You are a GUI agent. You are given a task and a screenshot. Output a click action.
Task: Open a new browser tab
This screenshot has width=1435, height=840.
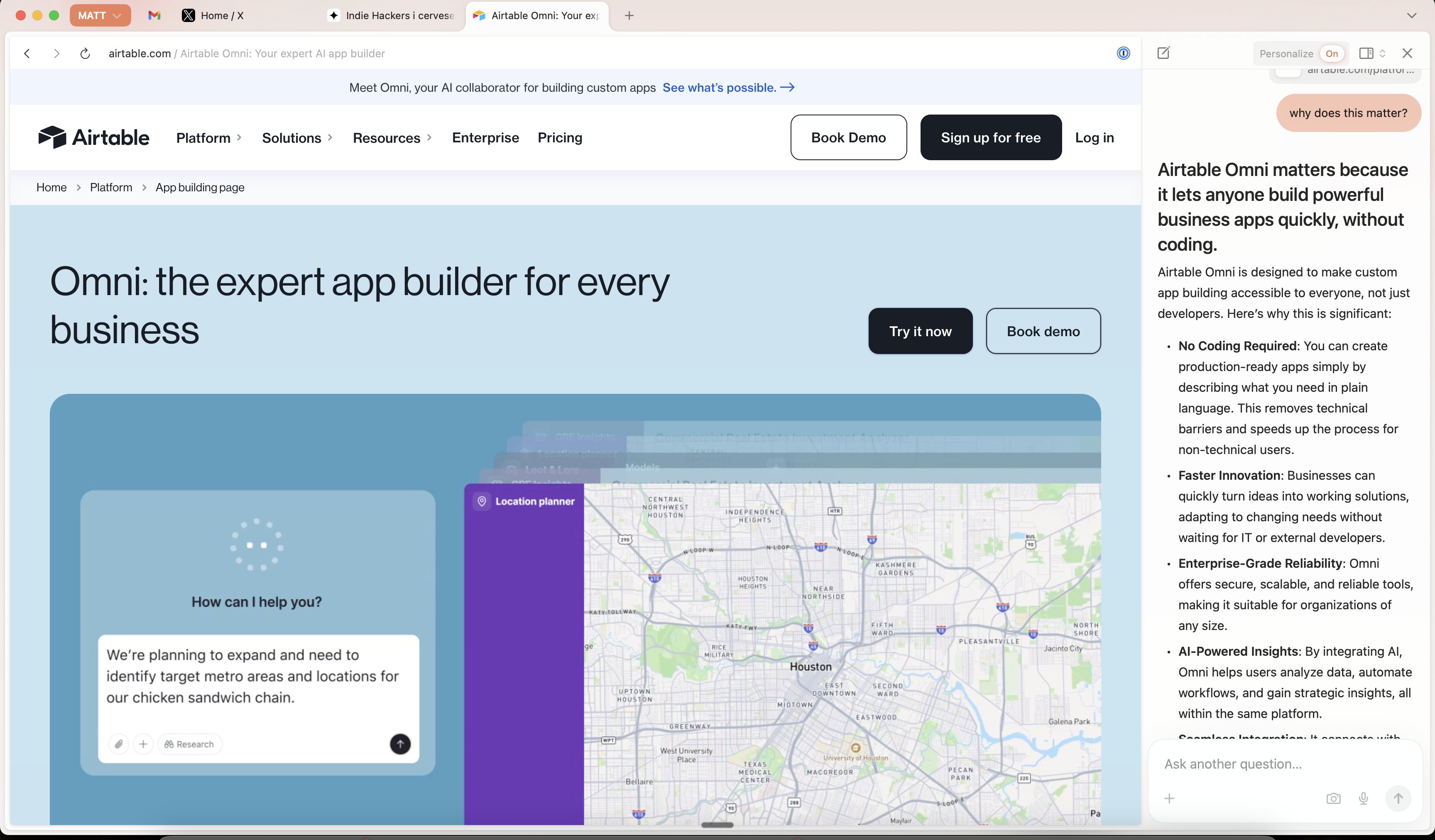629,15
